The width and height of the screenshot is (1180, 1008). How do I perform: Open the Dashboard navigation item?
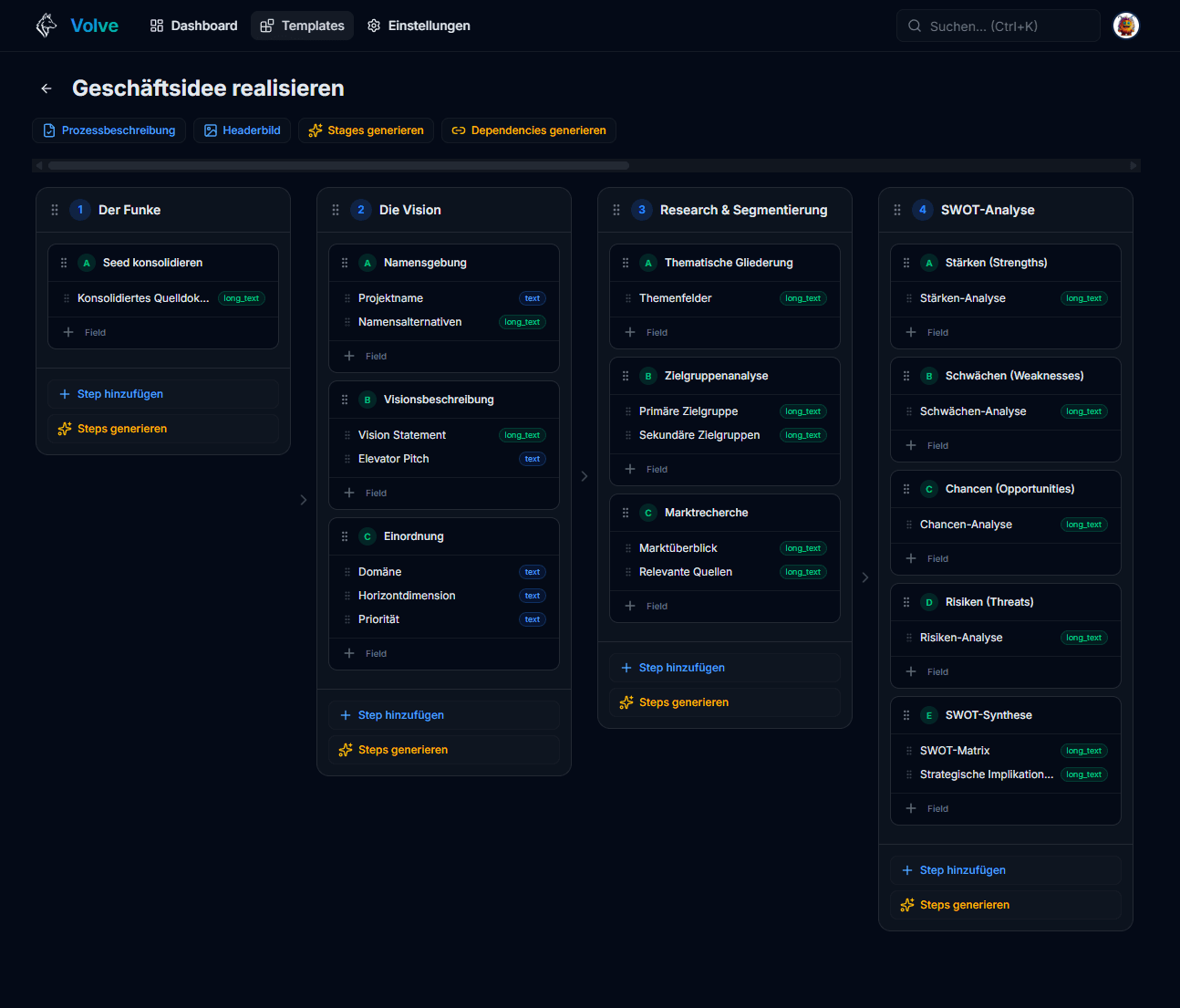pyautogui.click(x=193, y=26)
